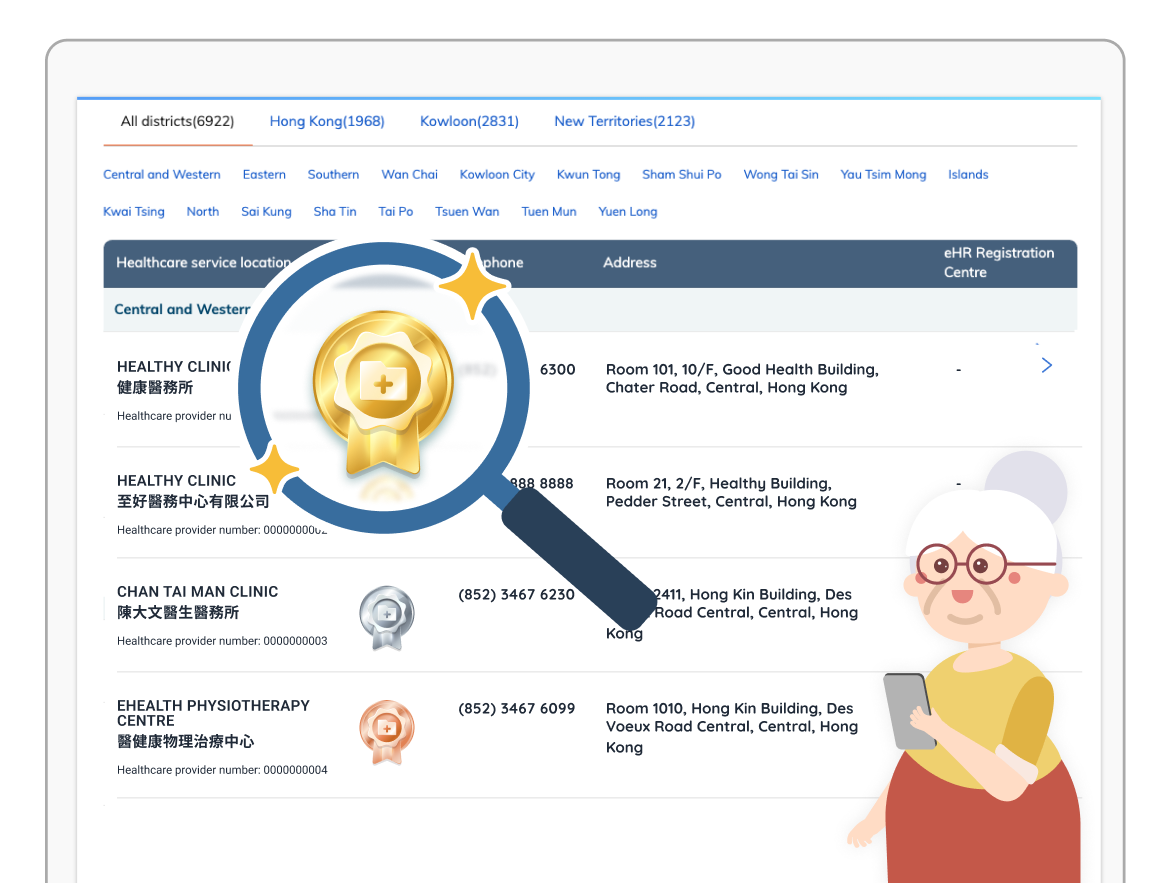Image resolution: width=1167 pixels, height=883 pixels.
Task: Select the Eastern district filter
Action: pos(264,174)
